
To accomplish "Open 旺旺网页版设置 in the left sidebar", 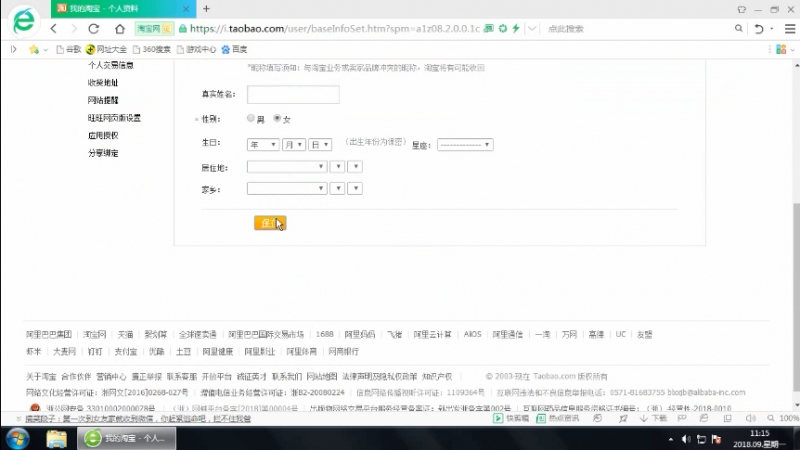I will (x=114, y=118).
